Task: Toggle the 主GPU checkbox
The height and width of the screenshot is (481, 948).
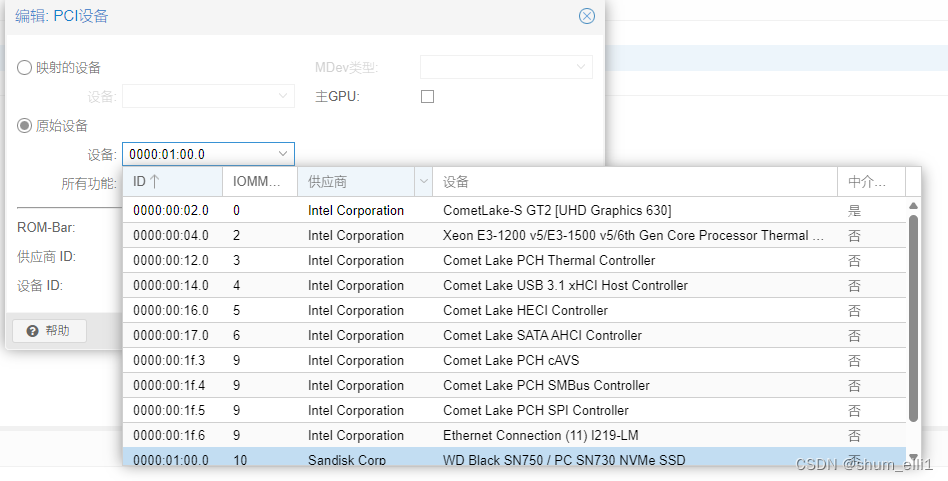Action: (x=427, y=97)
